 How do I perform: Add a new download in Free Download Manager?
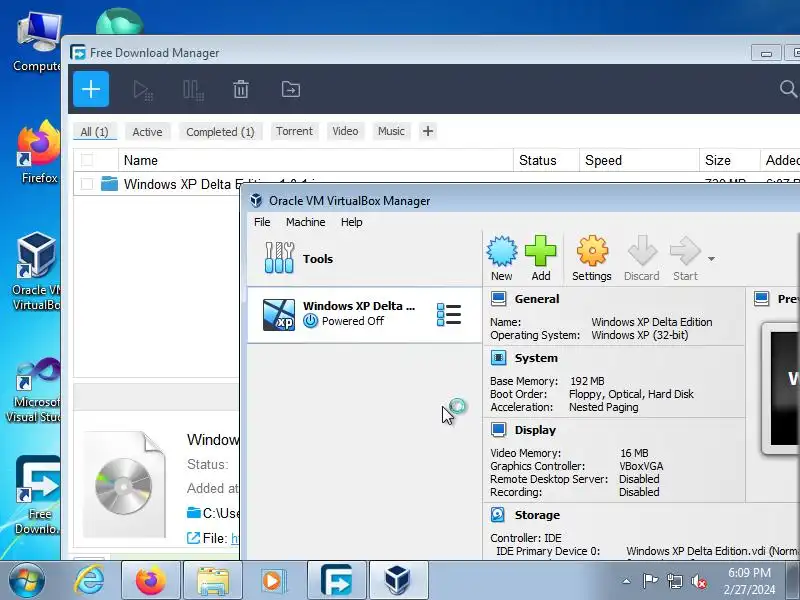point(91,89)
